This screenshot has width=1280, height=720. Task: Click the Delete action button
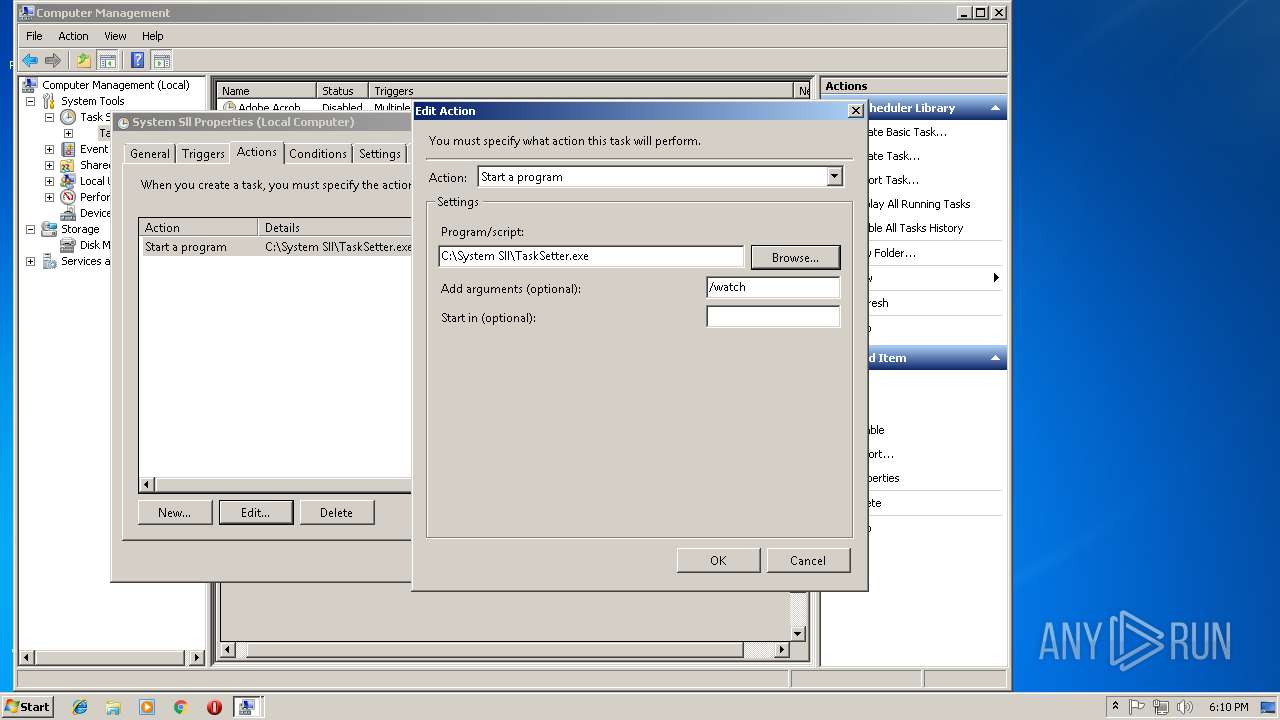point(337,512)
